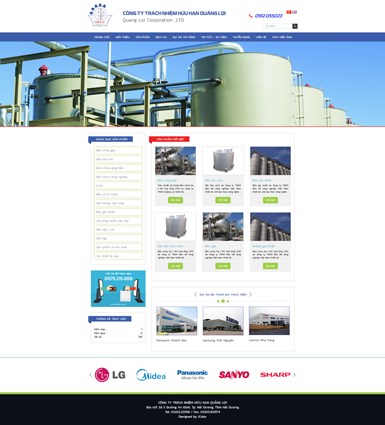Screen dimensions: 385x425
Task: Open the Sản phẩm menu item
Action: 142,37
